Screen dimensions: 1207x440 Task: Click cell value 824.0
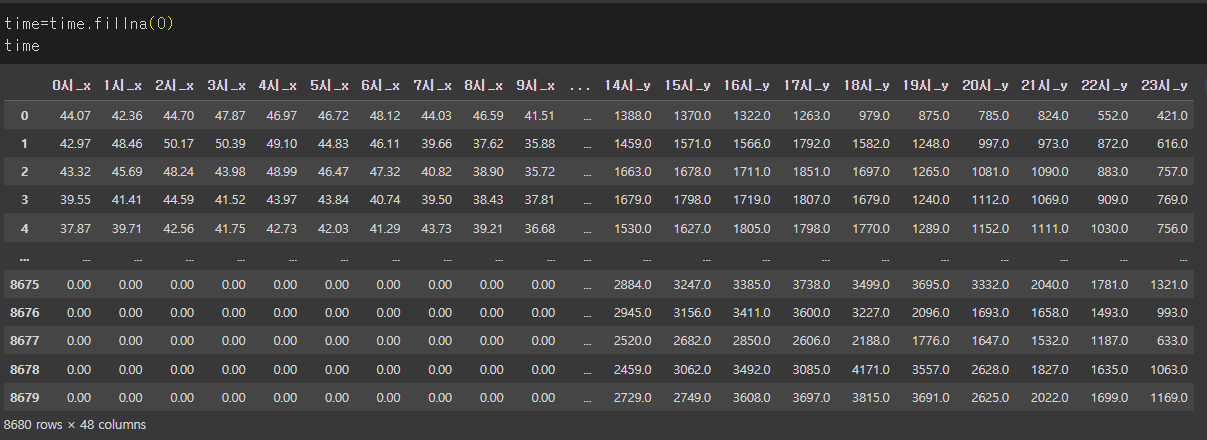pos(1053,116)
